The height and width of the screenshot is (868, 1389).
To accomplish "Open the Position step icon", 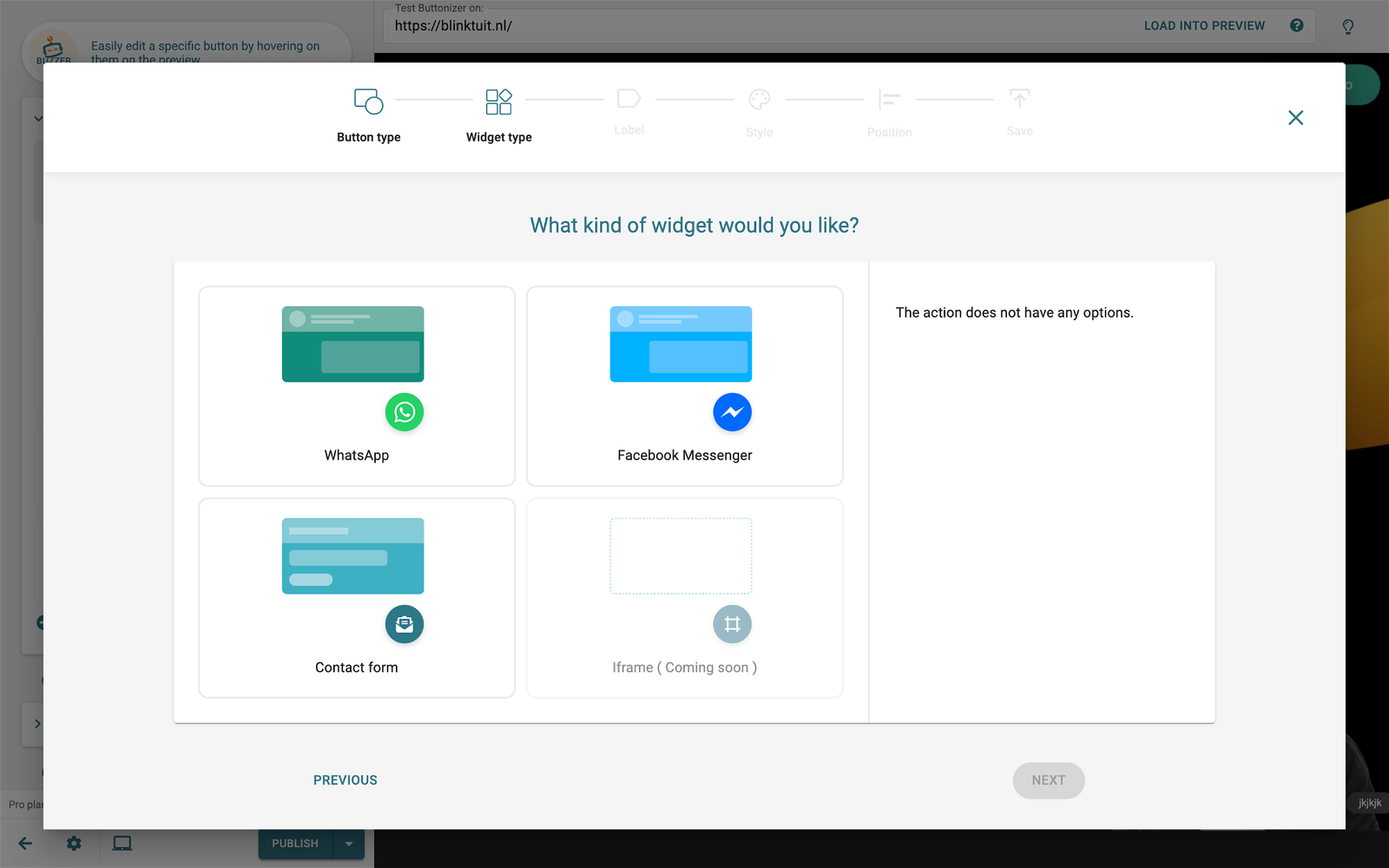I will click(889, 100).
